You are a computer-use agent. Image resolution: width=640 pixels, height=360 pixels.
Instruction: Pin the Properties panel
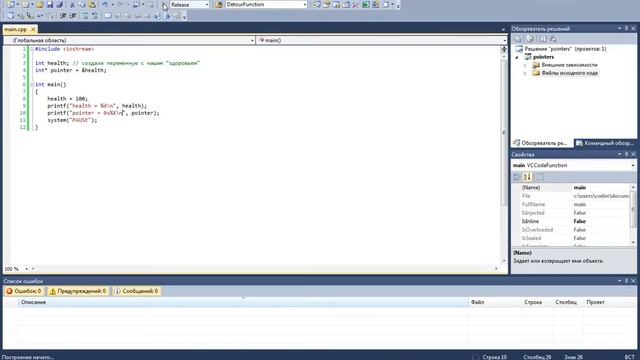coord(626,154)
